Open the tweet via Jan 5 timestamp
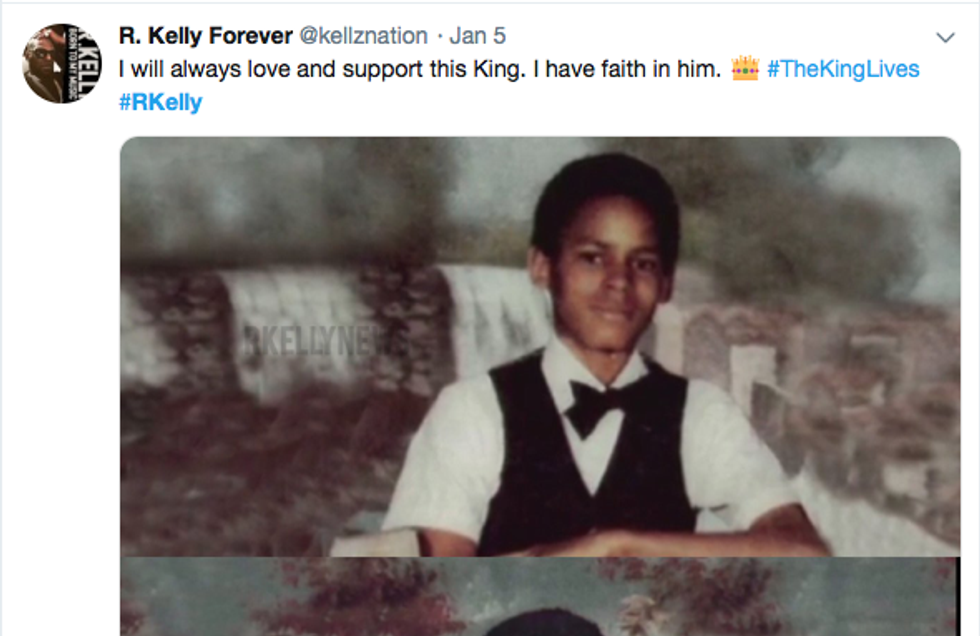Viewport: 980px width, 636px height. (477, 36)
